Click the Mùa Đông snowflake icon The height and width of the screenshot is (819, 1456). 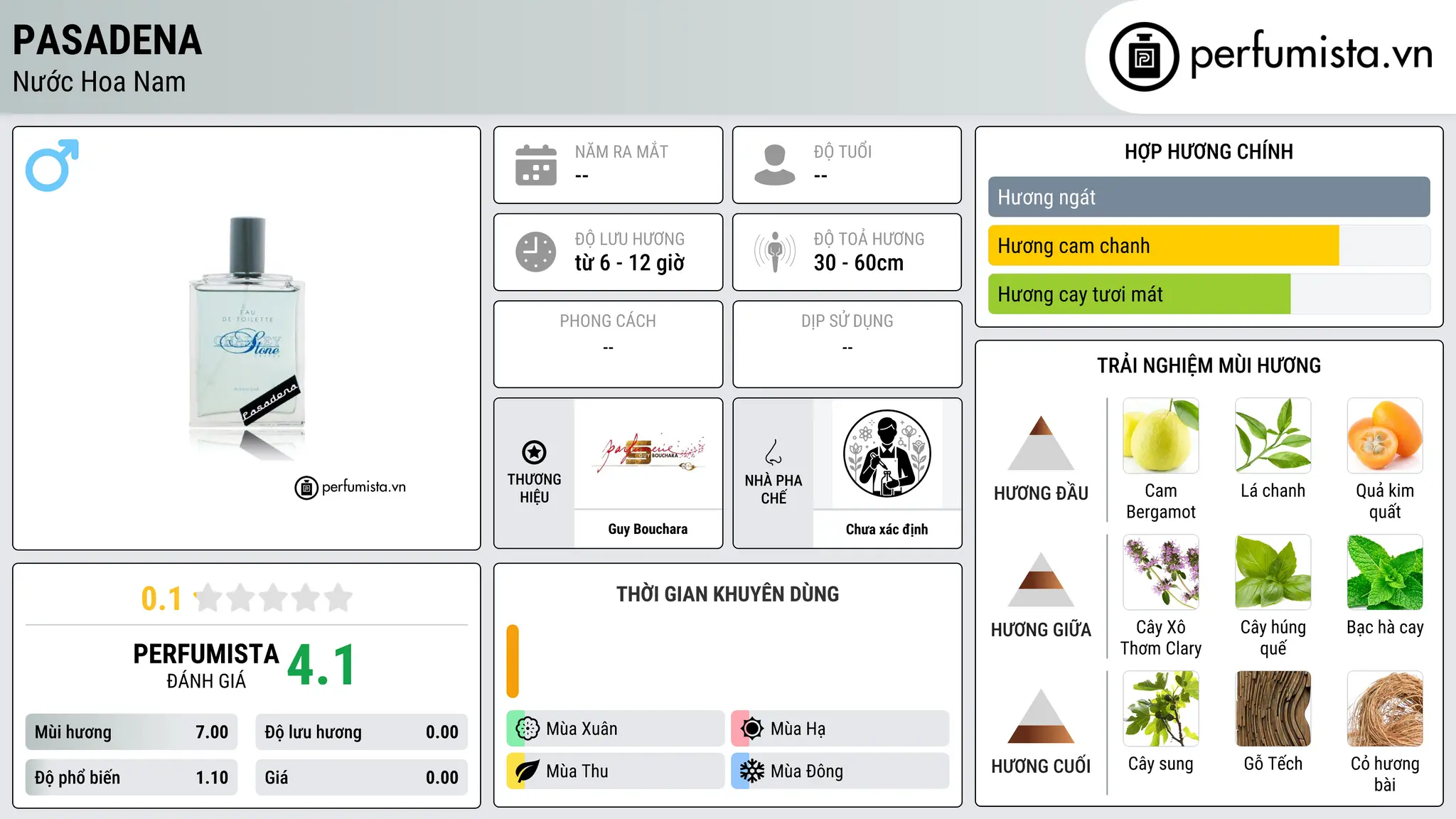click(751, 771)
